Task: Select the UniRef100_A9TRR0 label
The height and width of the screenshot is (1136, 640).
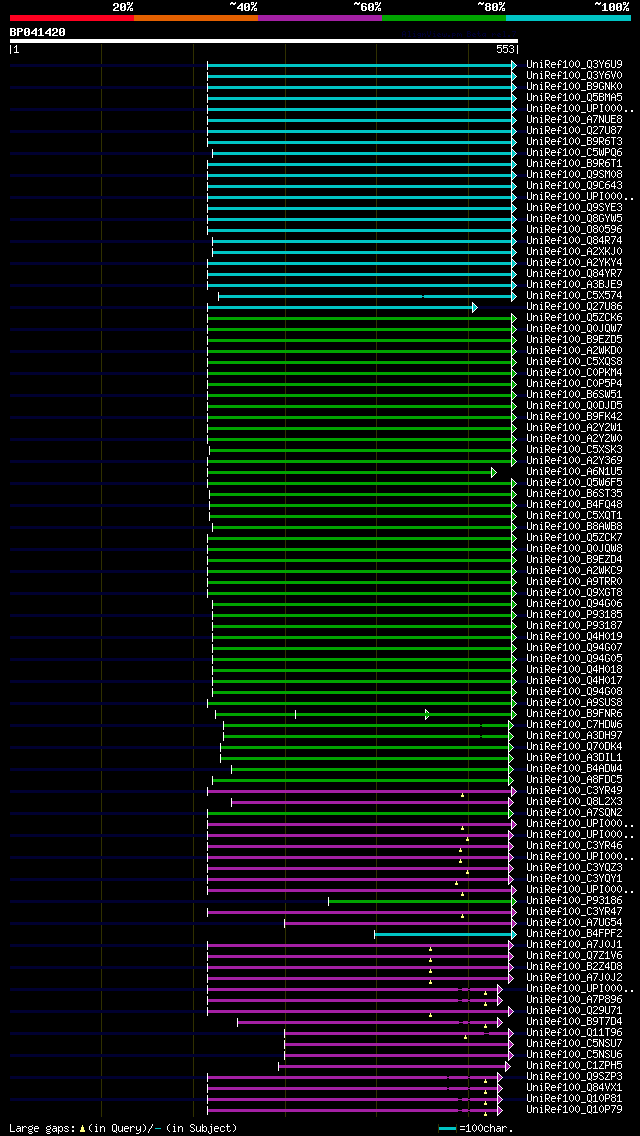Action: tap(574, 581)
